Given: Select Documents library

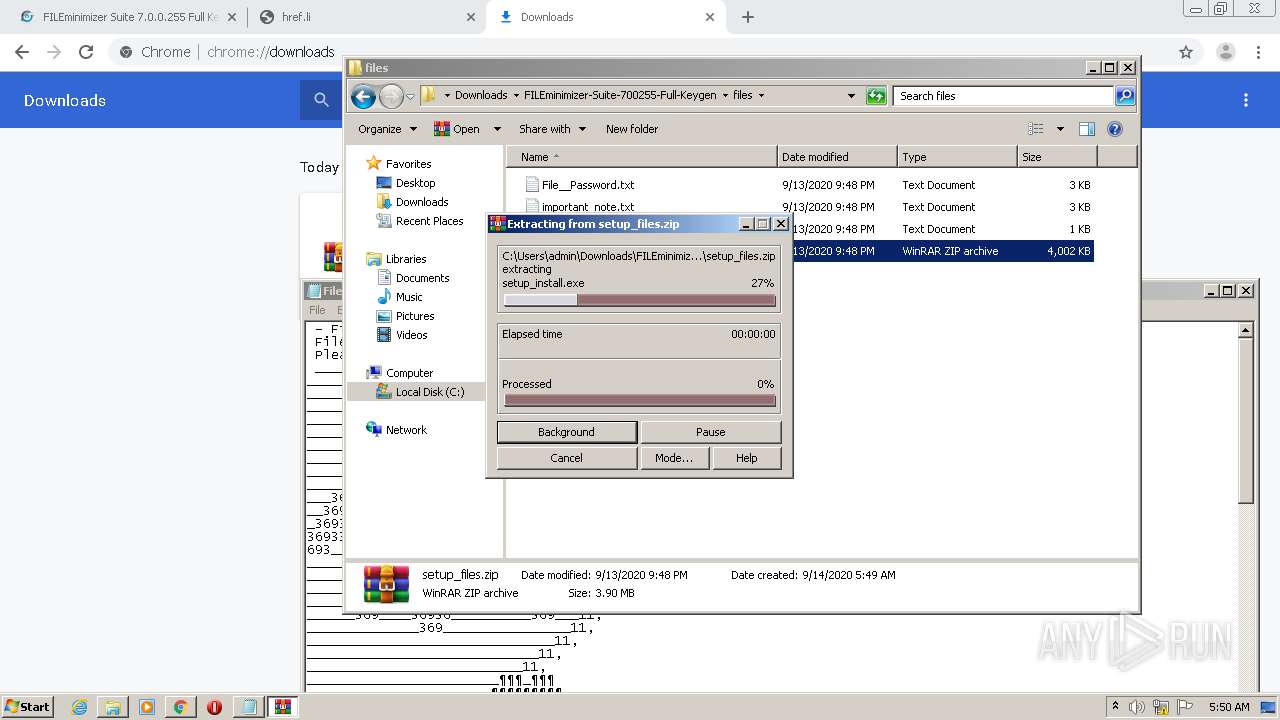Looking at the screenshot, I should [x=422, y=278].
